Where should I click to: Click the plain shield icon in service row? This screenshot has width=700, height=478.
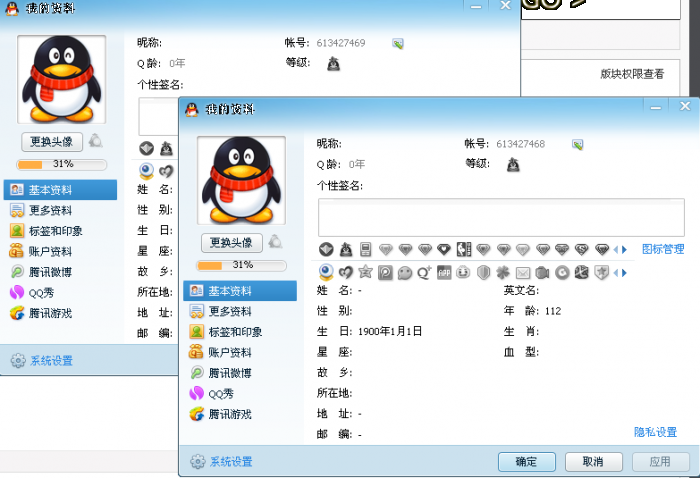coord(483,272)
